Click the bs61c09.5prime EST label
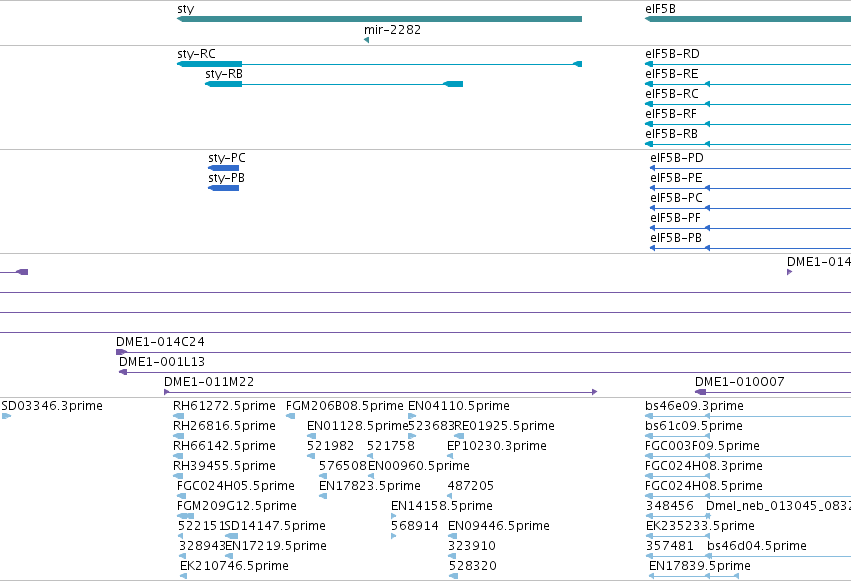Image resolution: width=851 pixels, height=581 pixels. (694, 426)
